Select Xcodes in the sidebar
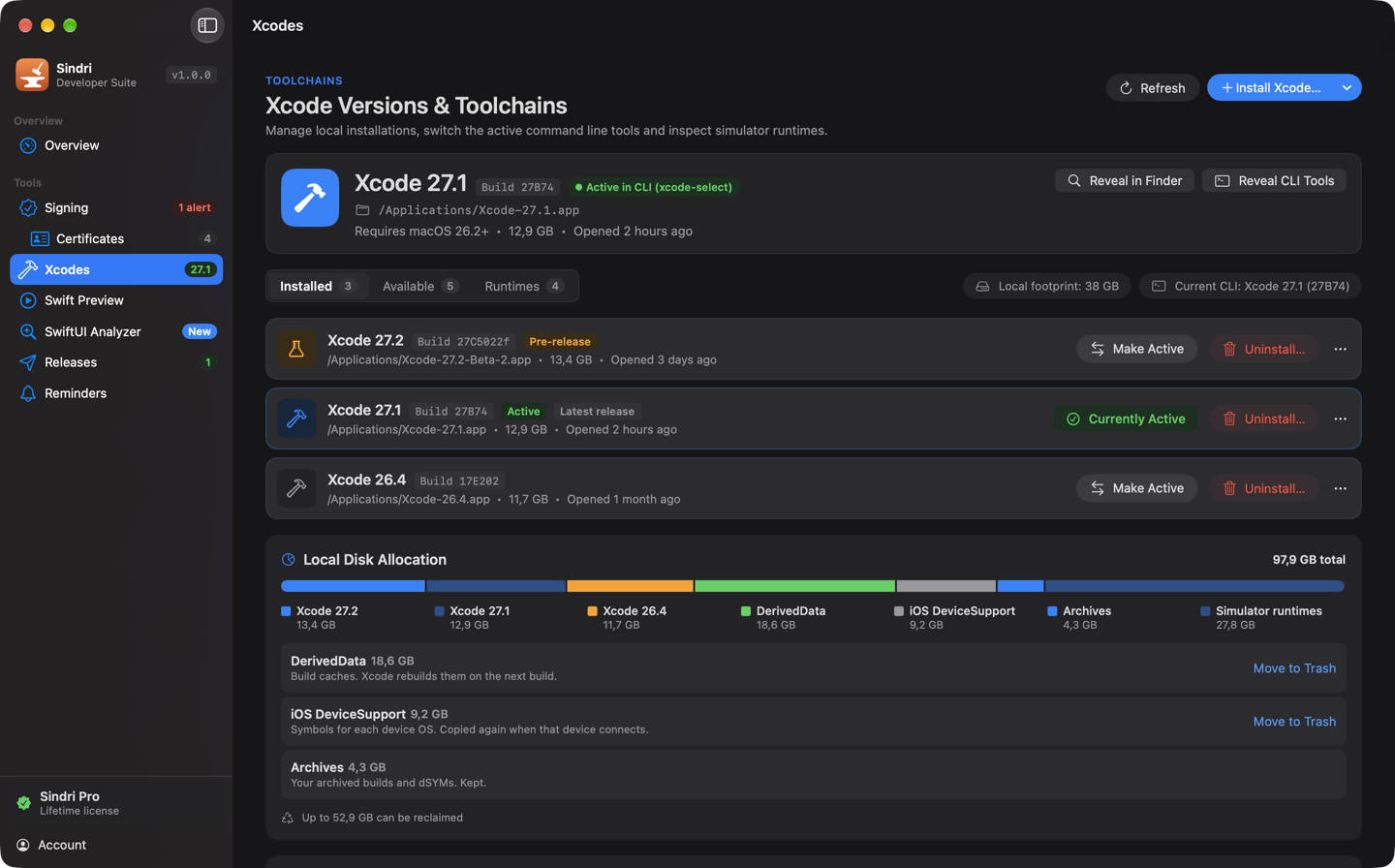The height and width of the screenshot is (868, 1395). 116,269
